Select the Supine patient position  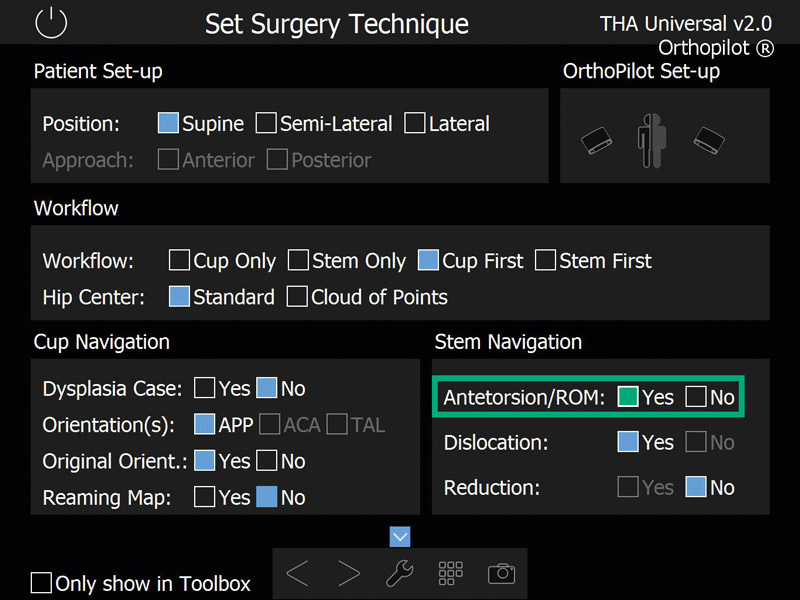click(170, 123)
